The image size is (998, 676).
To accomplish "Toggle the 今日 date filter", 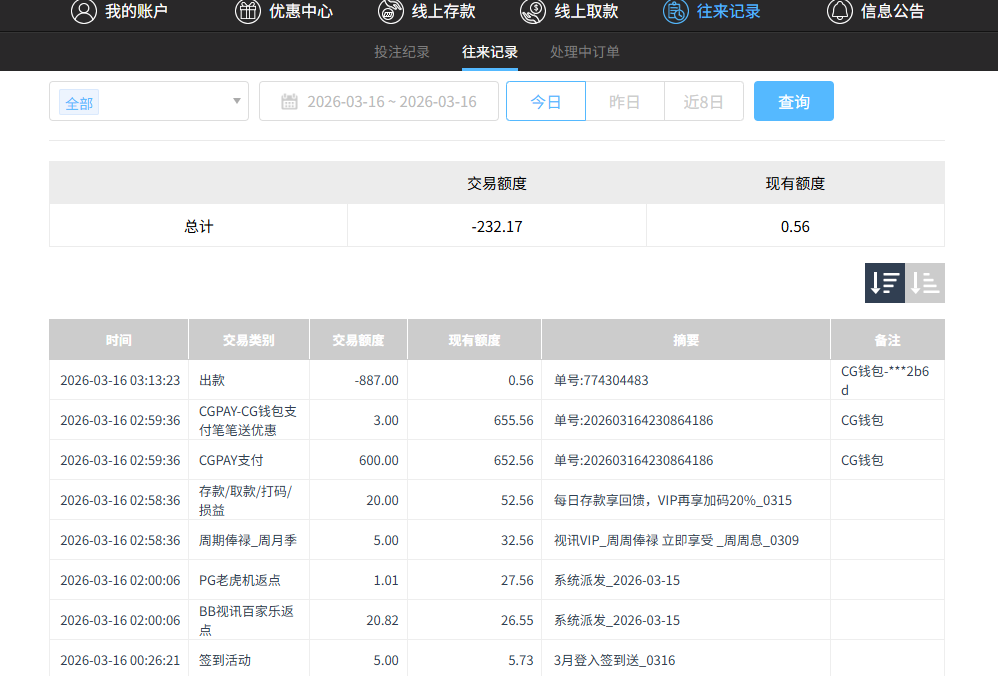I will (545, 100).
